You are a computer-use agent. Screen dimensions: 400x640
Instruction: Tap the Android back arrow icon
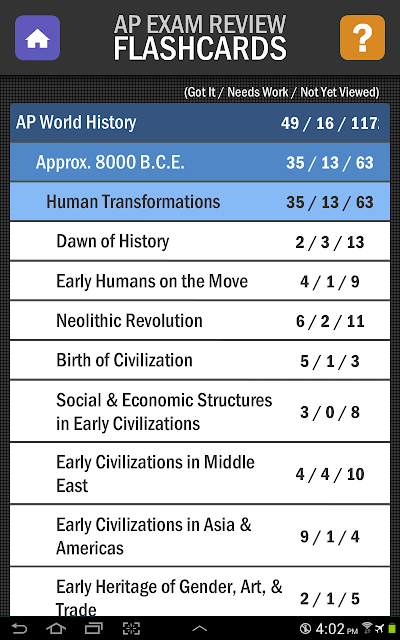(x=18, y=628)
